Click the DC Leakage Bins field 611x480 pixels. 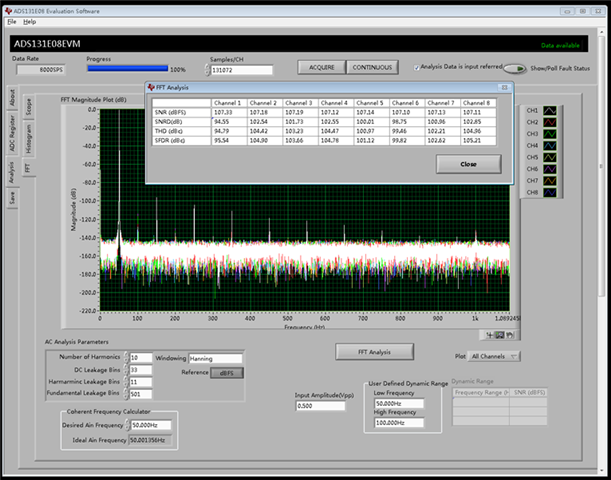pyautogui.click(x=141, y=370)
